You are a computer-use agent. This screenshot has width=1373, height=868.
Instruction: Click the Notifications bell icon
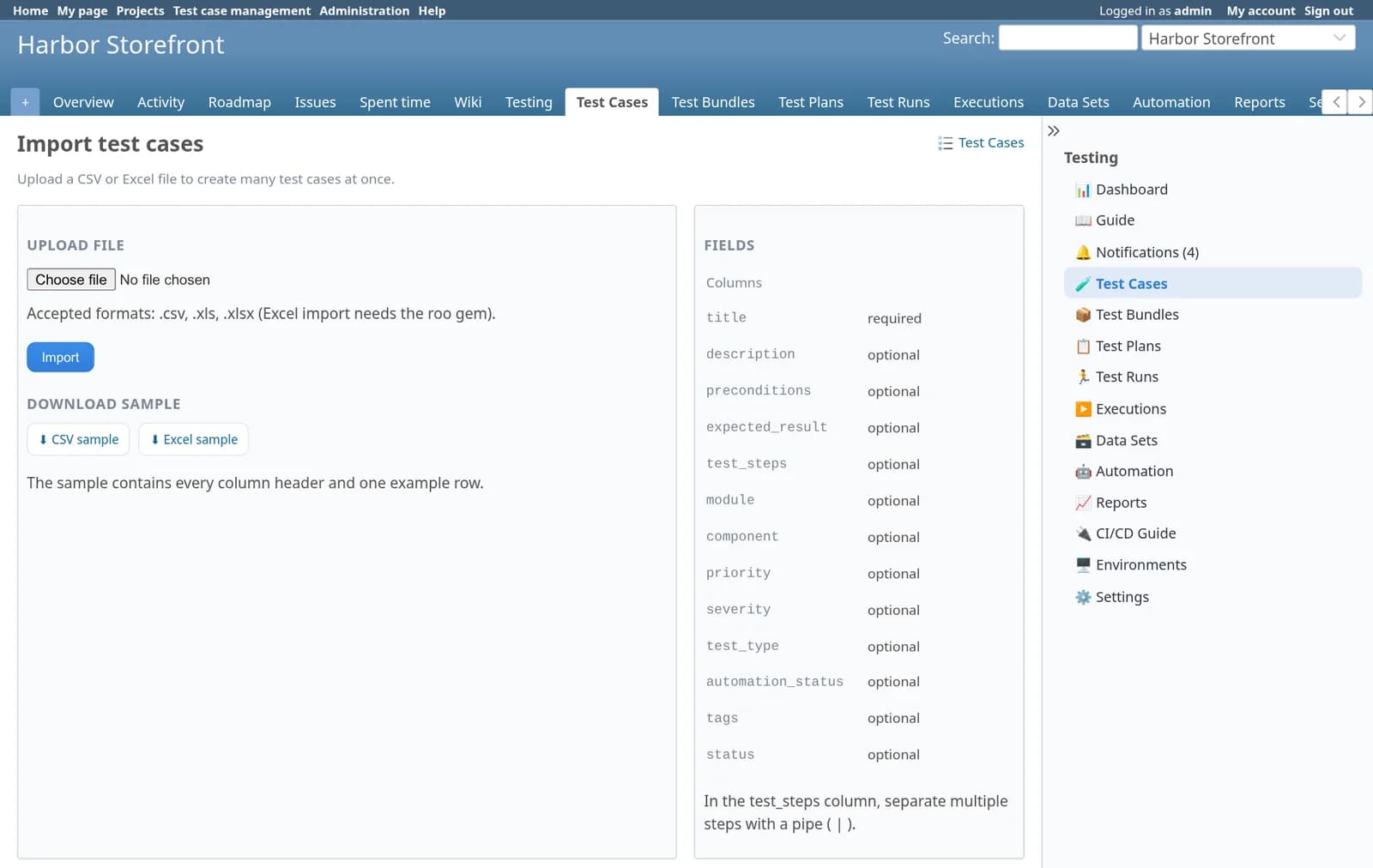(x=1083, y=252)
